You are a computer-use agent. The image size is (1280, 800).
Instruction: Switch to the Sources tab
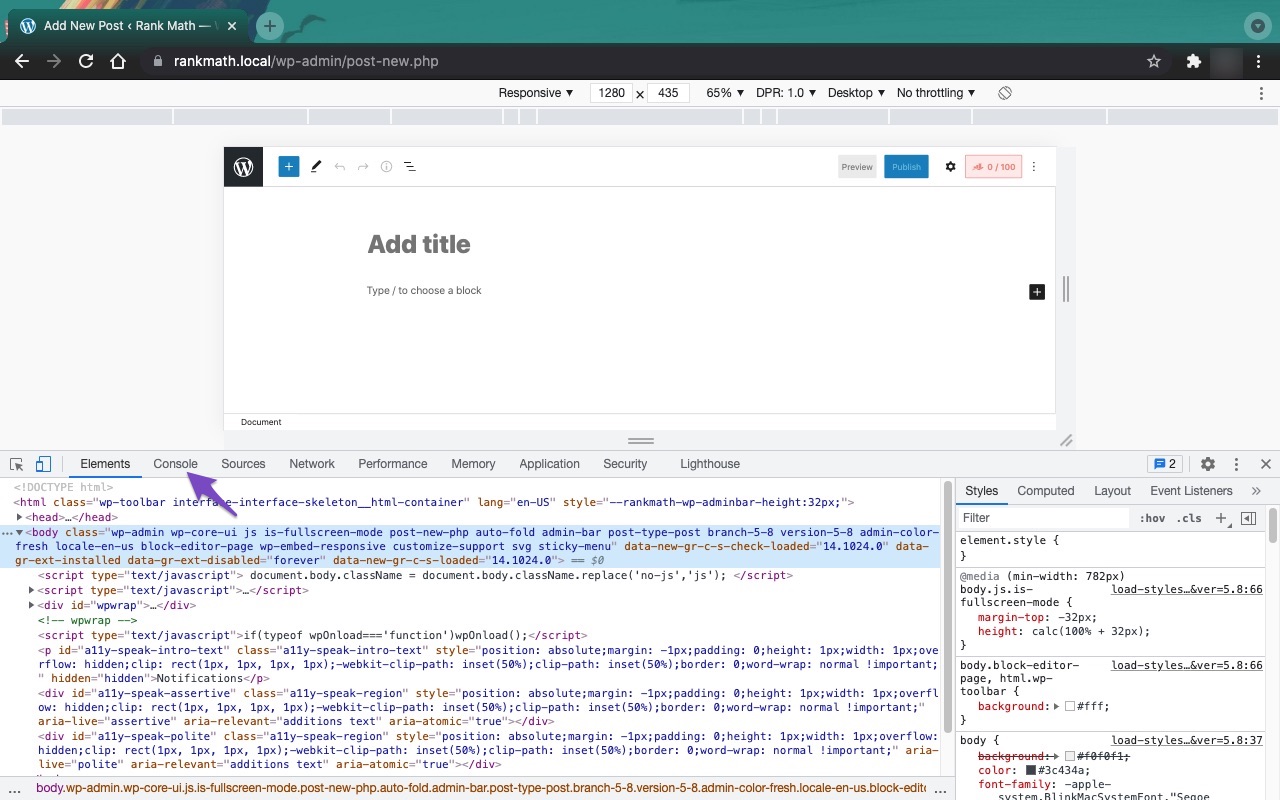coord(243,464)
